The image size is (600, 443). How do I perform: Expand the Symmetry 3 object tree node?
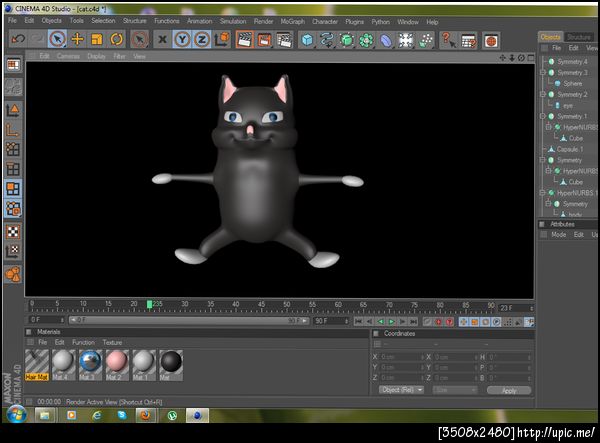(x=543, y=73)
